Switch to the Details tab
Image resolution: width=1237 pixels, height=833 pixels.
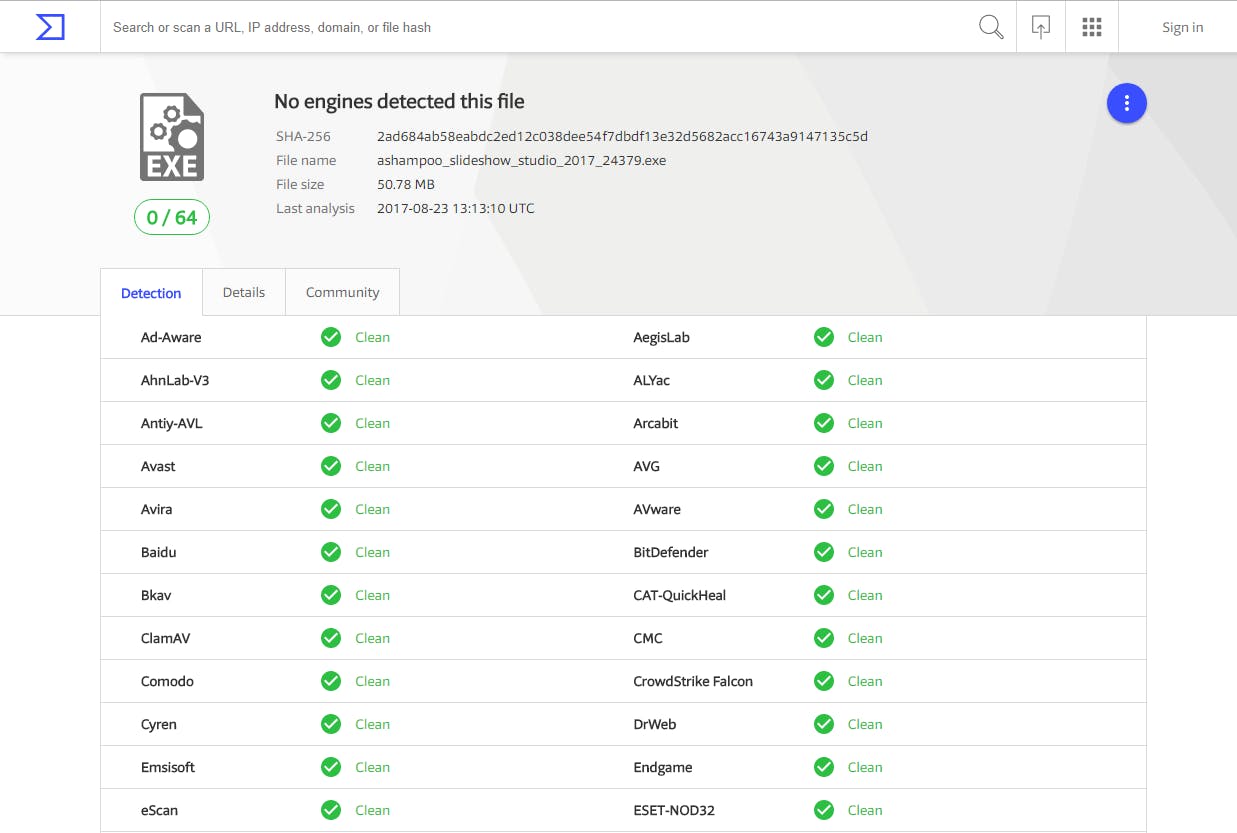244,292
